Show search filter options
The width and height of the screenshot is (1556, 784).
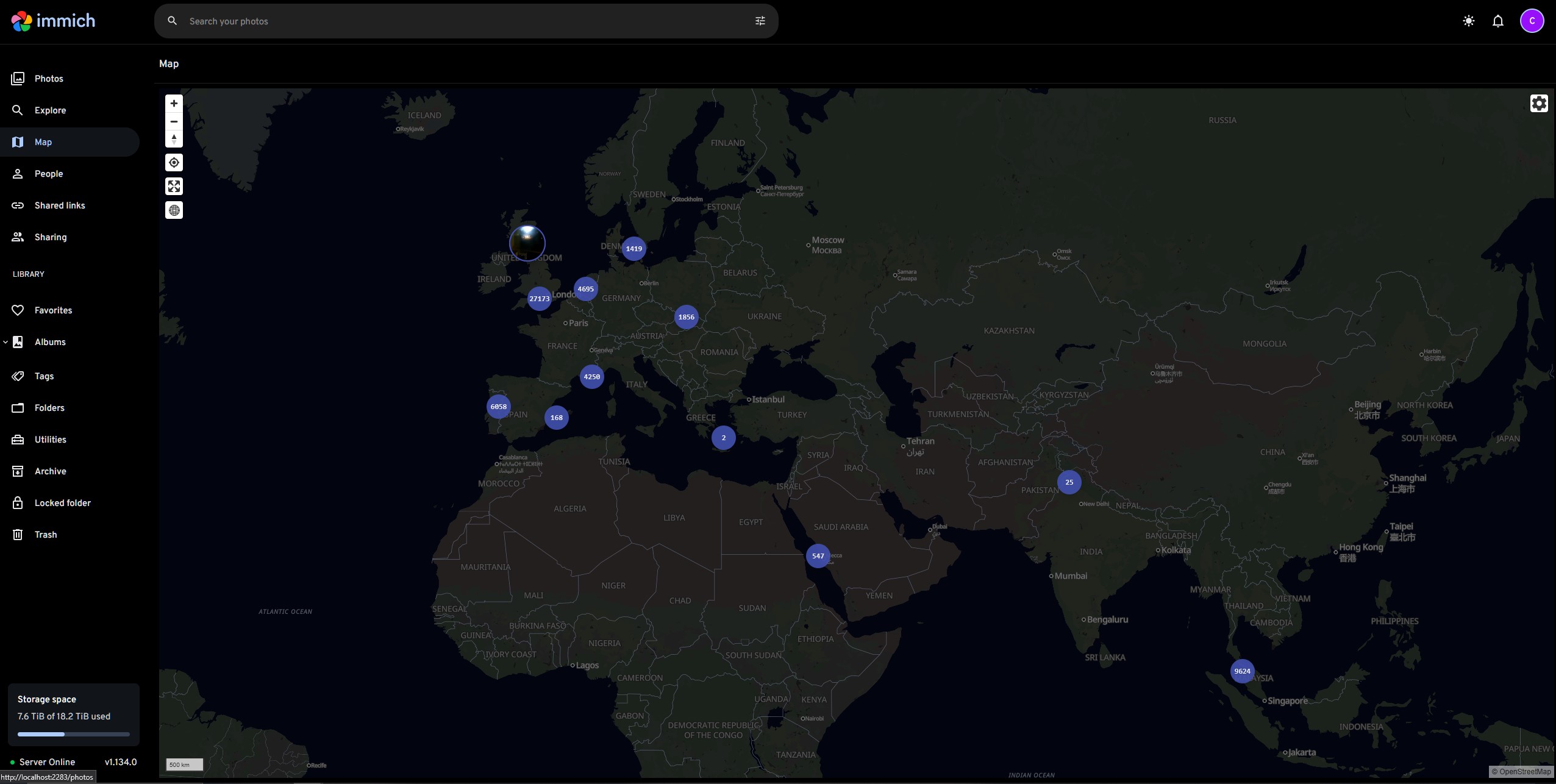760,21
